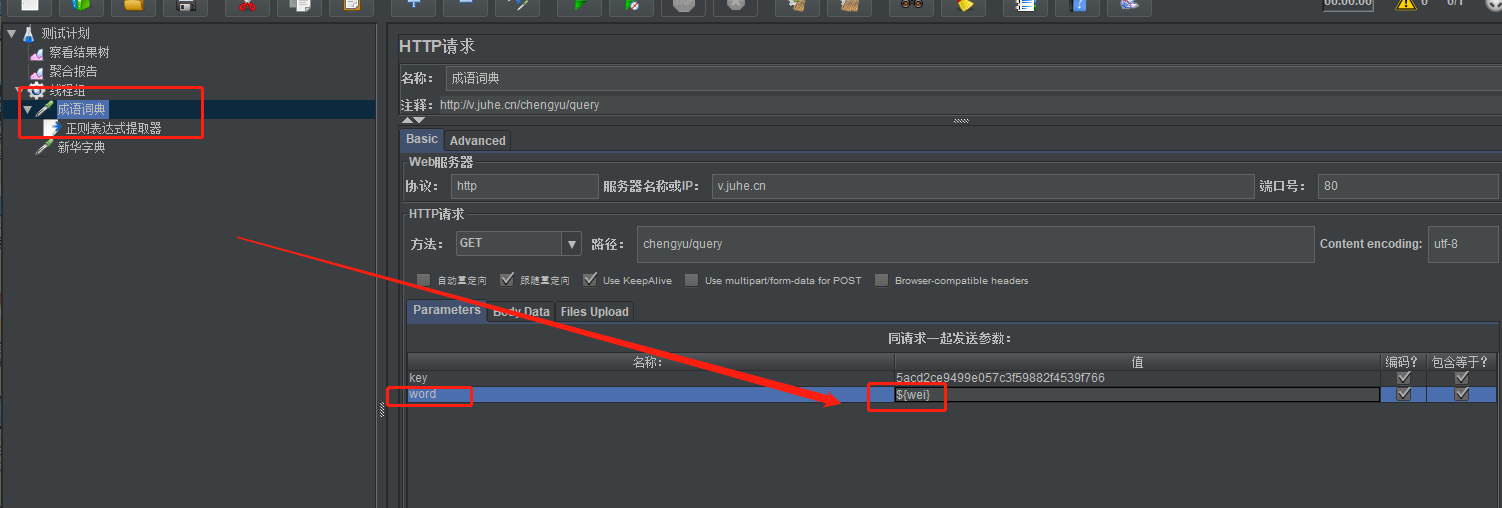
Task: Enable Browser-compatible headers checkbox
Action: pyautogui.click(x=881, y=280)
